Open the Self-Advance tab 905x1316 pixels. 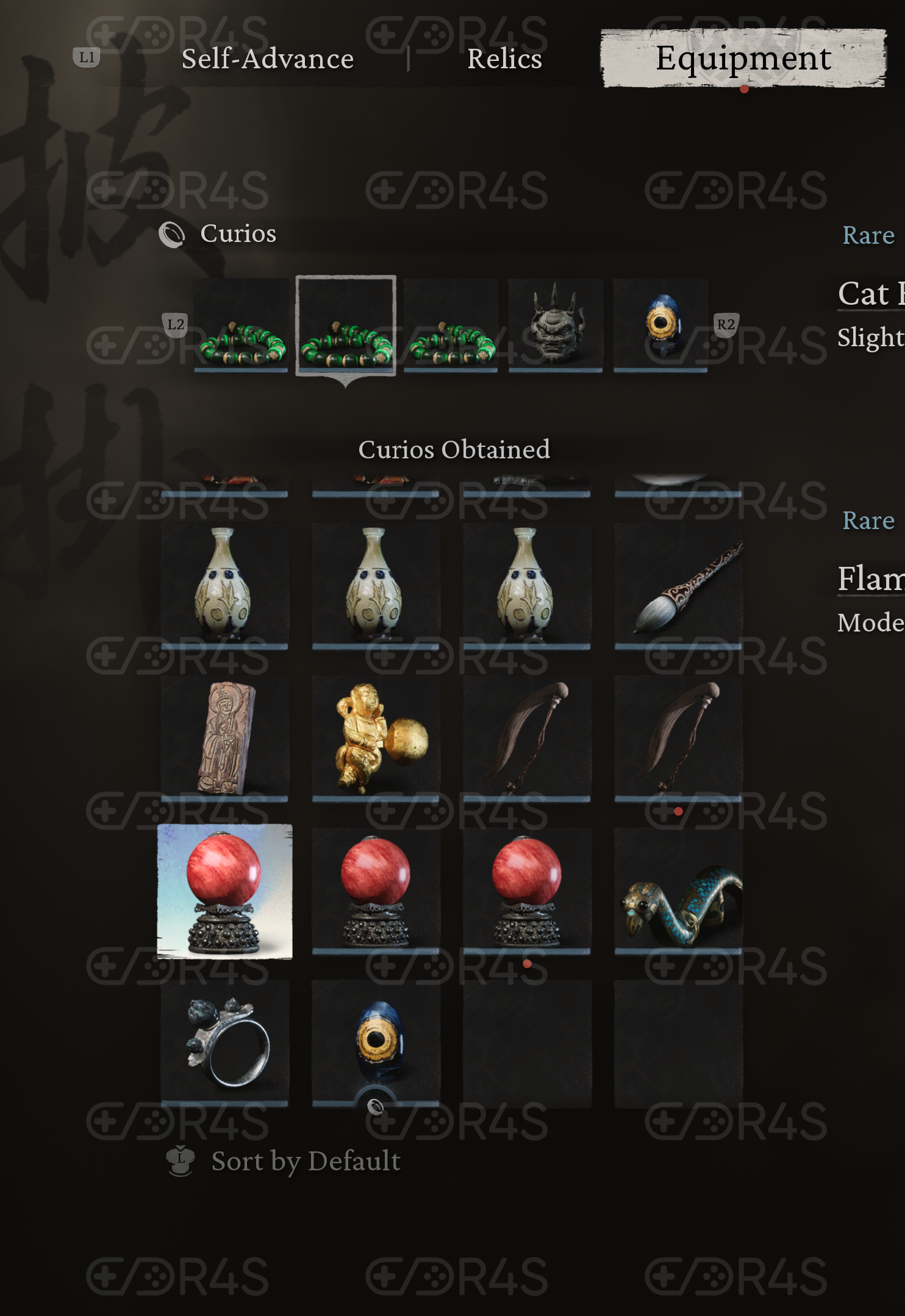[268, 59]
